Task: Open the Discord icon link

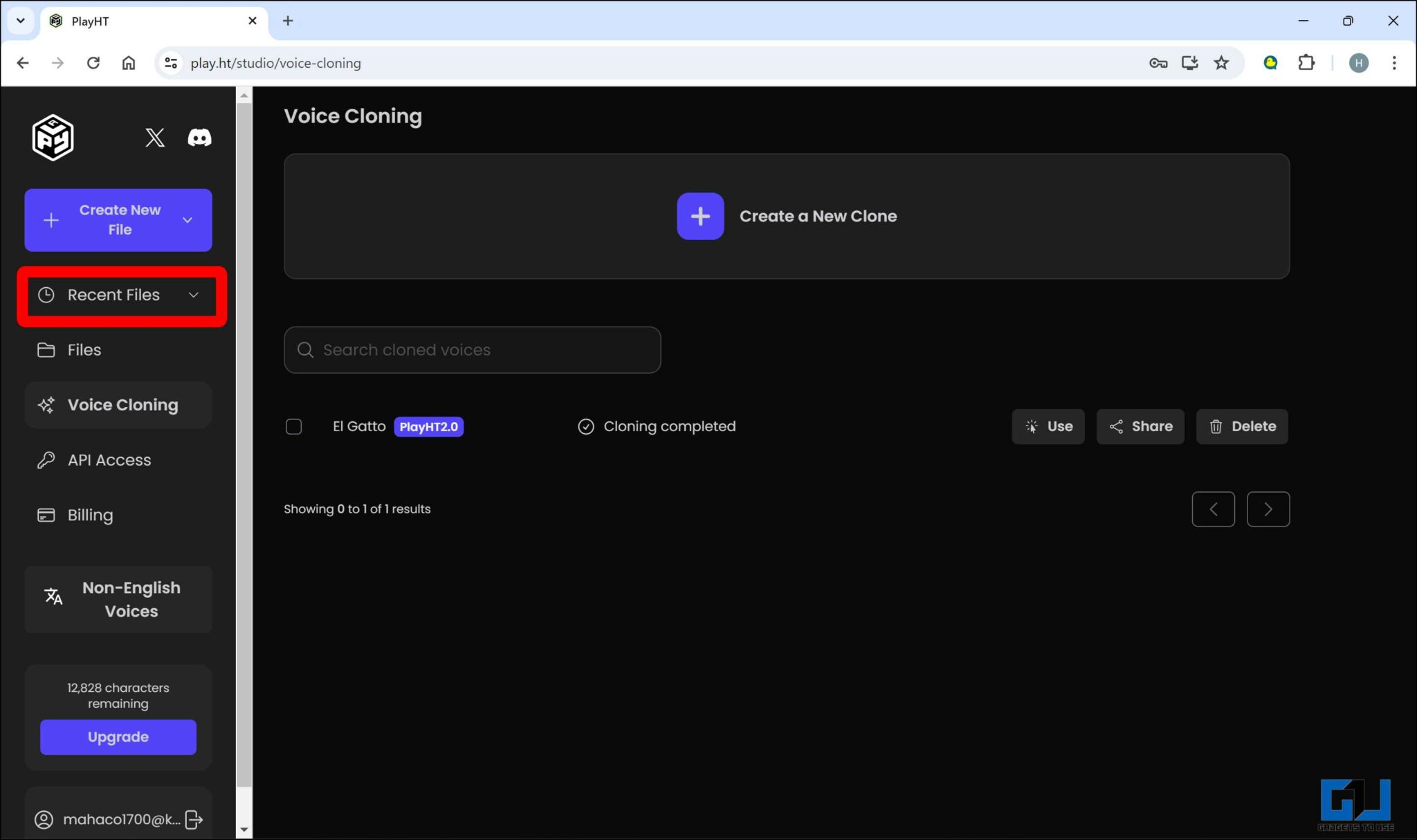Action: pos(199,138)
